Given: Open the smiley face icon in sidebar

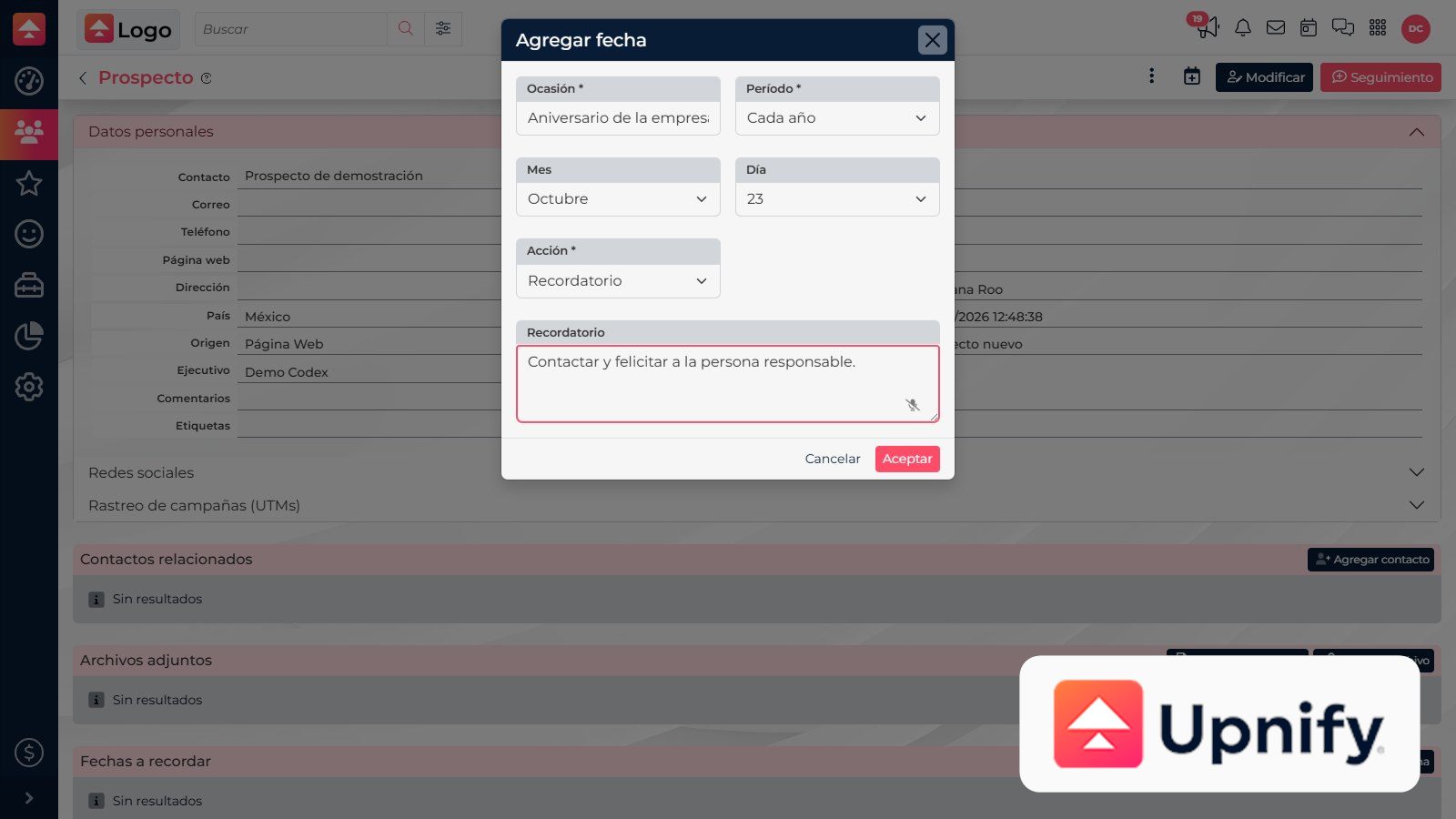Looking at the screenshot, I should (29, 234).
